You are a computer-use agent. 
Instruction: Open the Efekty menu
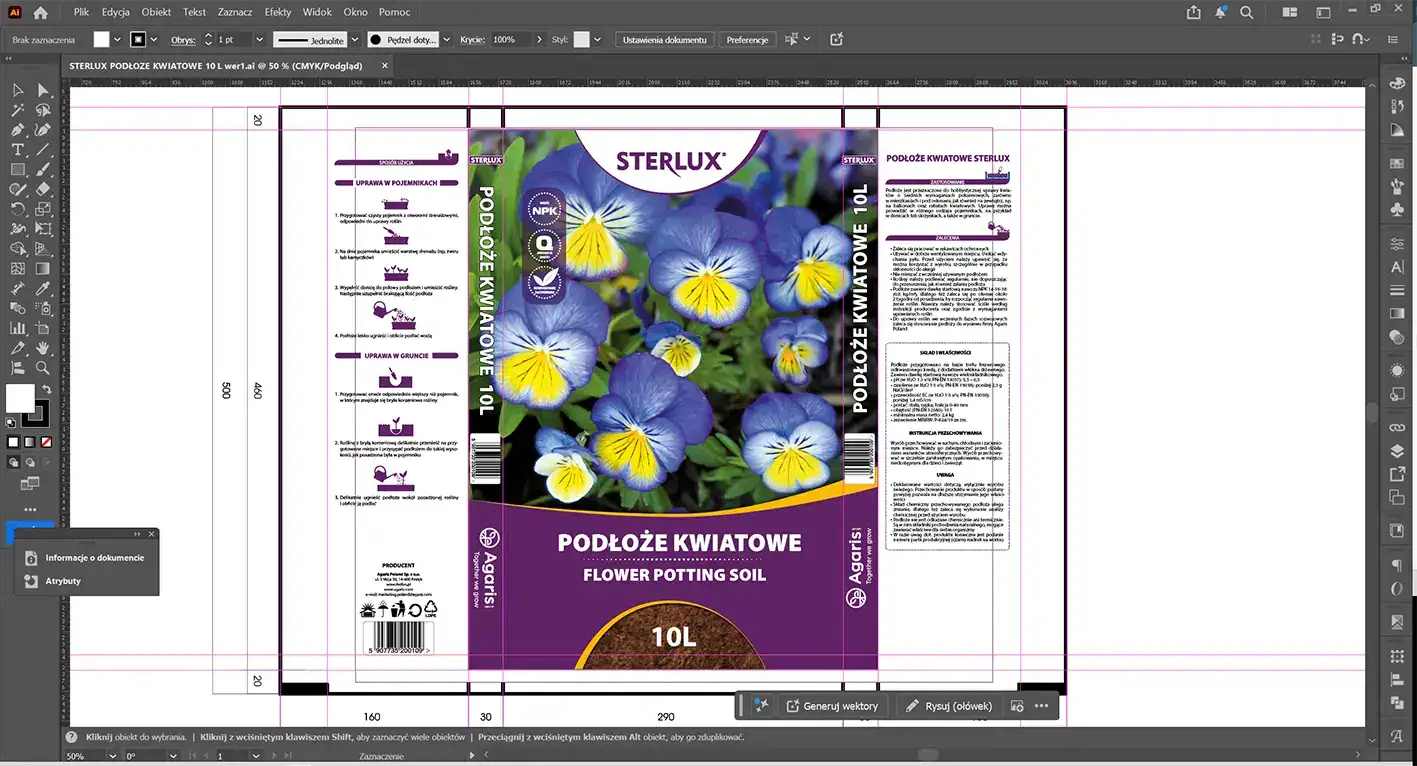278,12
